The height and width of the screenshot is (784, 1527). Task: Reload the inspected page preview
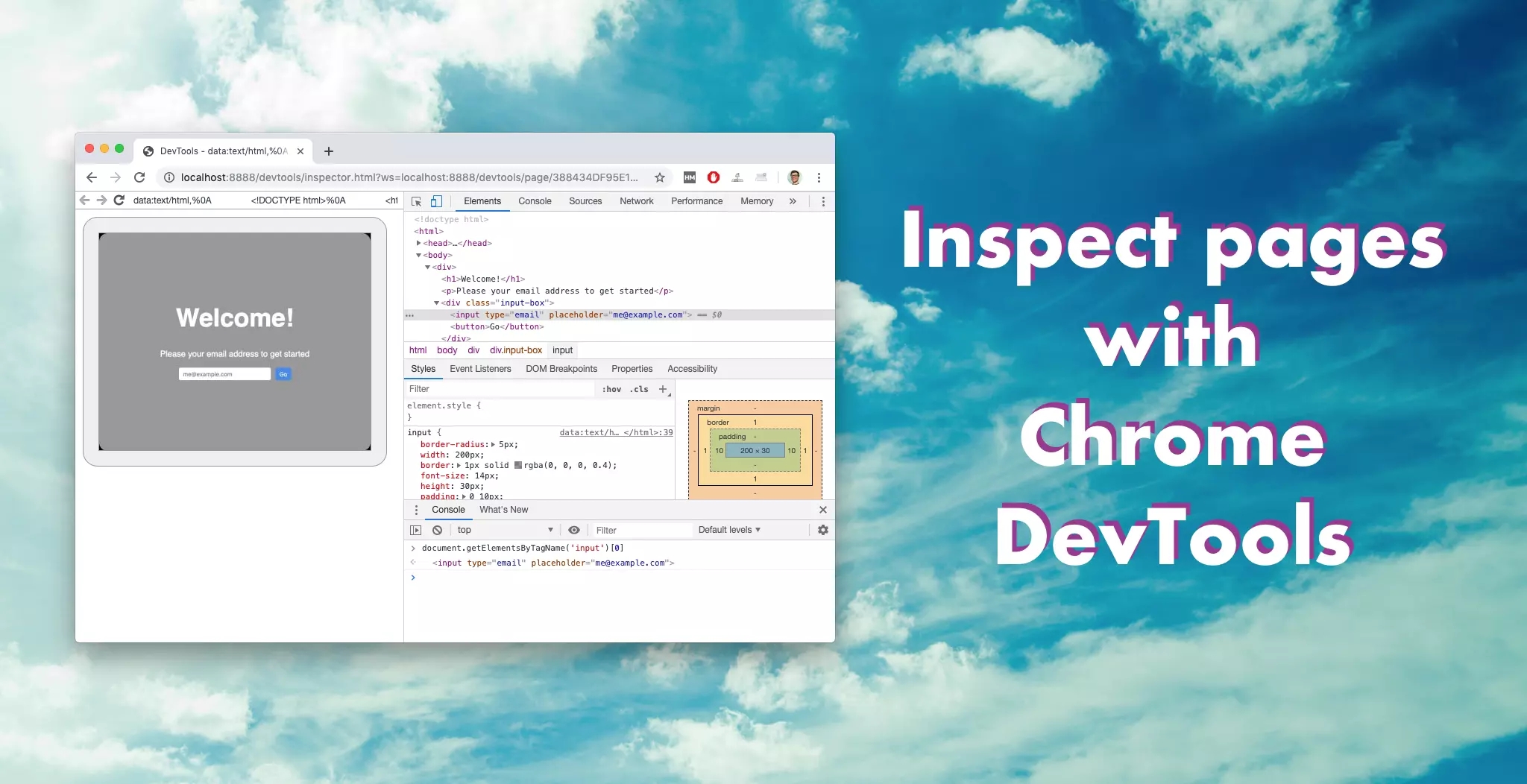[119, 200]
